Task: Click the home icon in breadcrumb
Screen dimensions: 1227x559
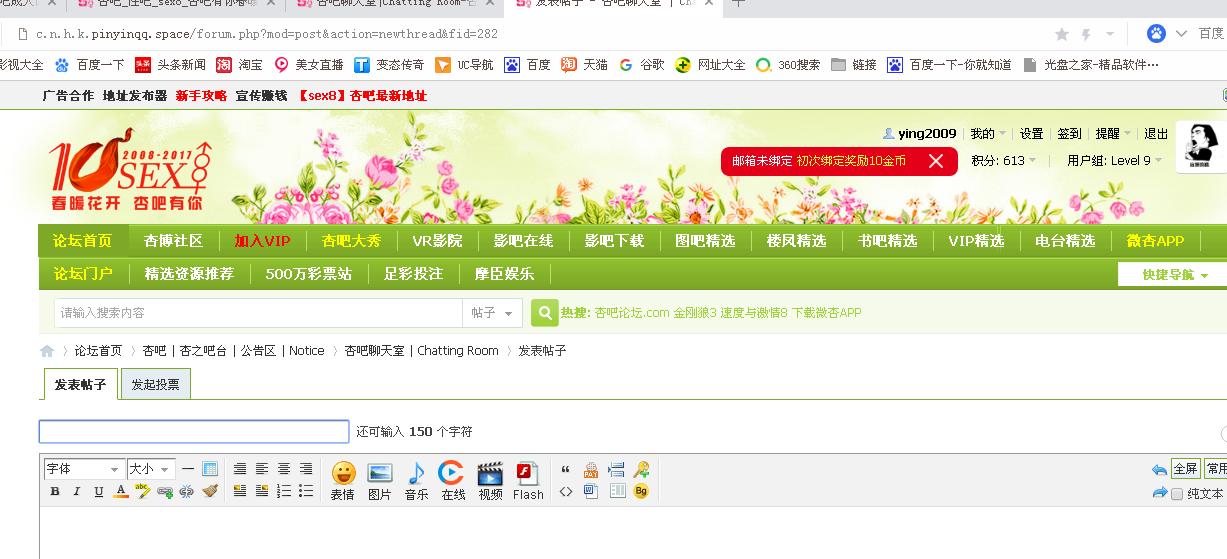Action: coord(47,351)
